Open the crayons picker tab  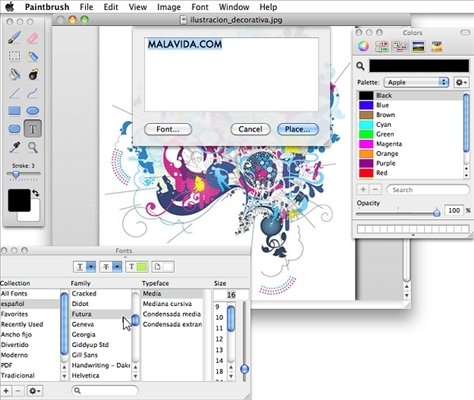point(437,46)
